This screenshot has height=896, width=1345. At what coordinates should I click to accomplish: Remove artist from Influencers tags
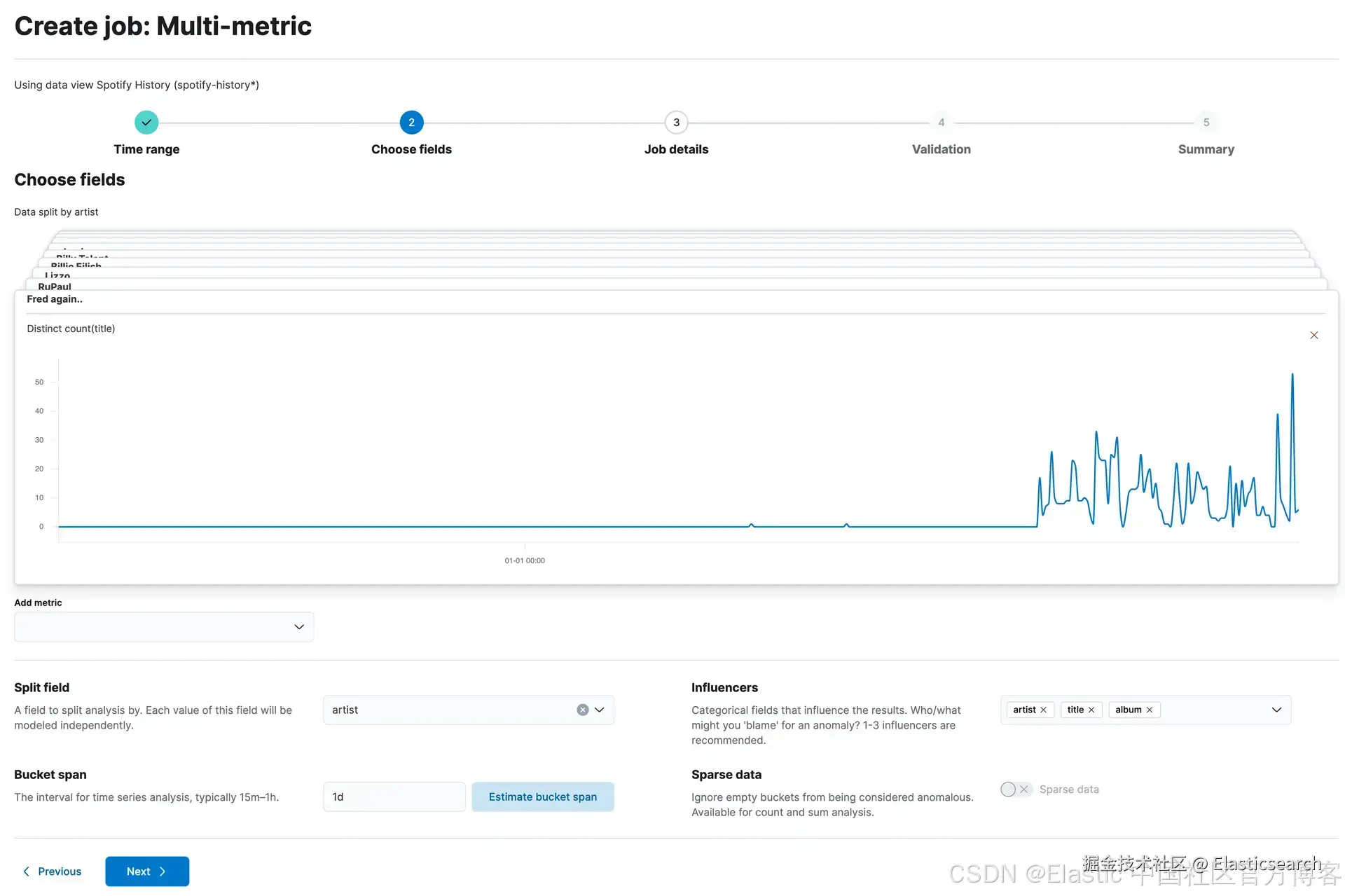click(1043, 710)
